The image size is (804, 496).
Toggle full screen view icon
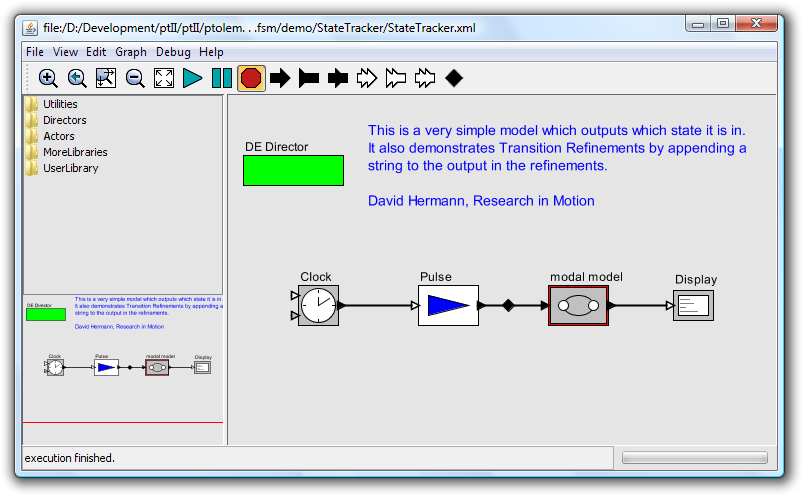[164, 78]
